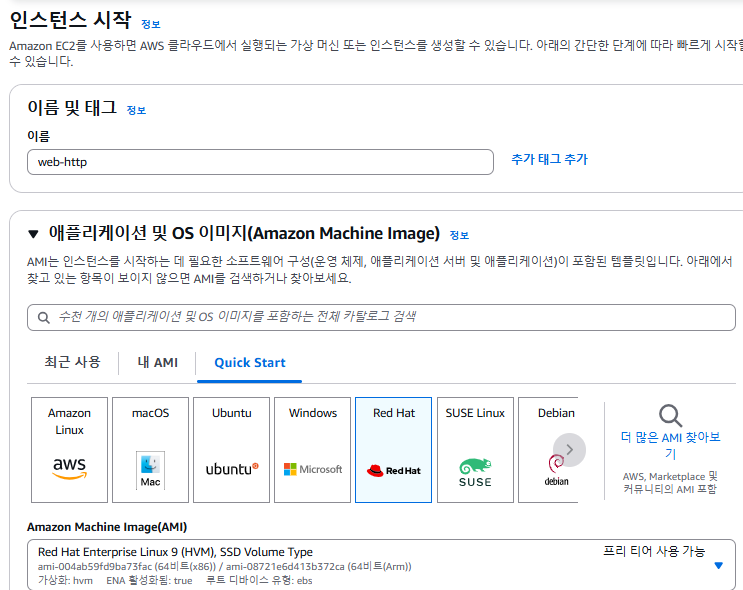The height and width of the screenshot is (590, 743).
Task: Click the search icon in the catalog search box
Action: coord(44,318)
